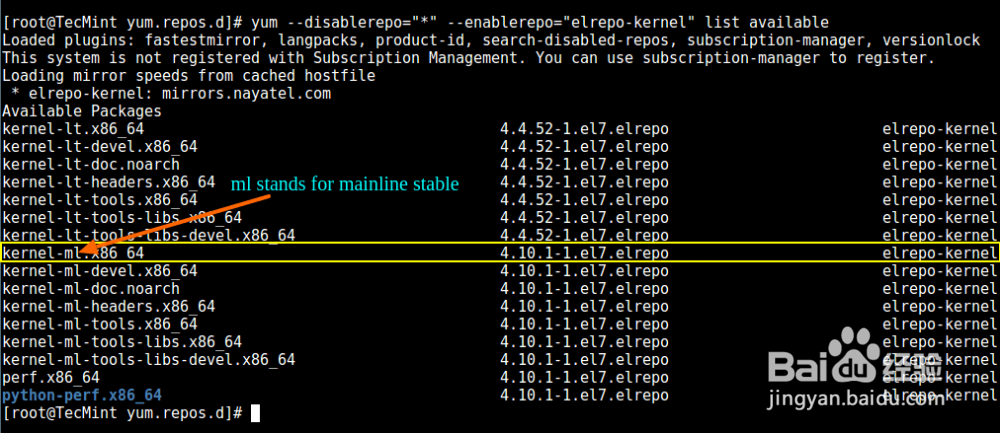Click the kernel-ml-devel.x86_64 package name
This screenshot has width=1000, height=433.
pos(100,271)
